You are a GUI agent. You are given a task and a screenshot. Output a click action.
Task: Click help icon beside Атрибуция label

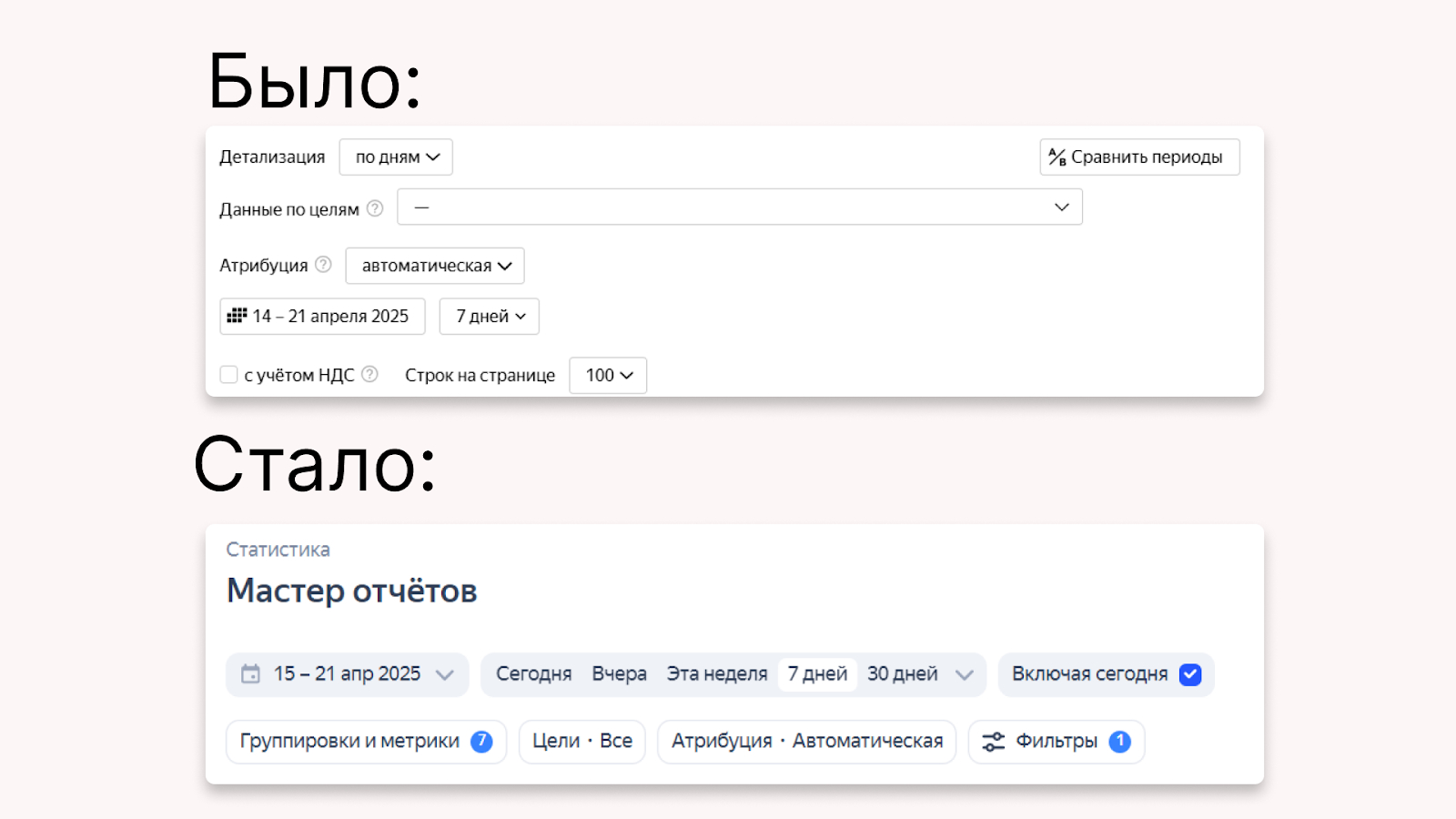coord(323,265)
